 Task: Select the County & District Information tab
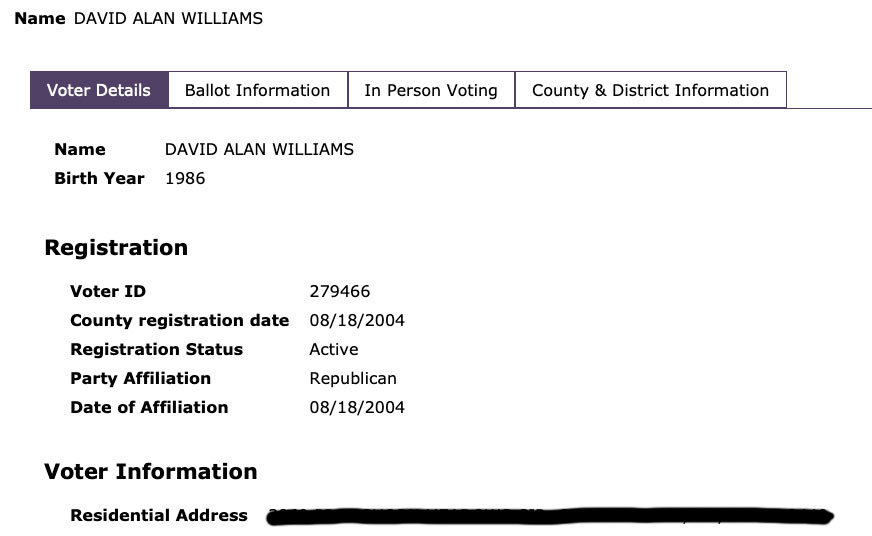pos(650,90)
